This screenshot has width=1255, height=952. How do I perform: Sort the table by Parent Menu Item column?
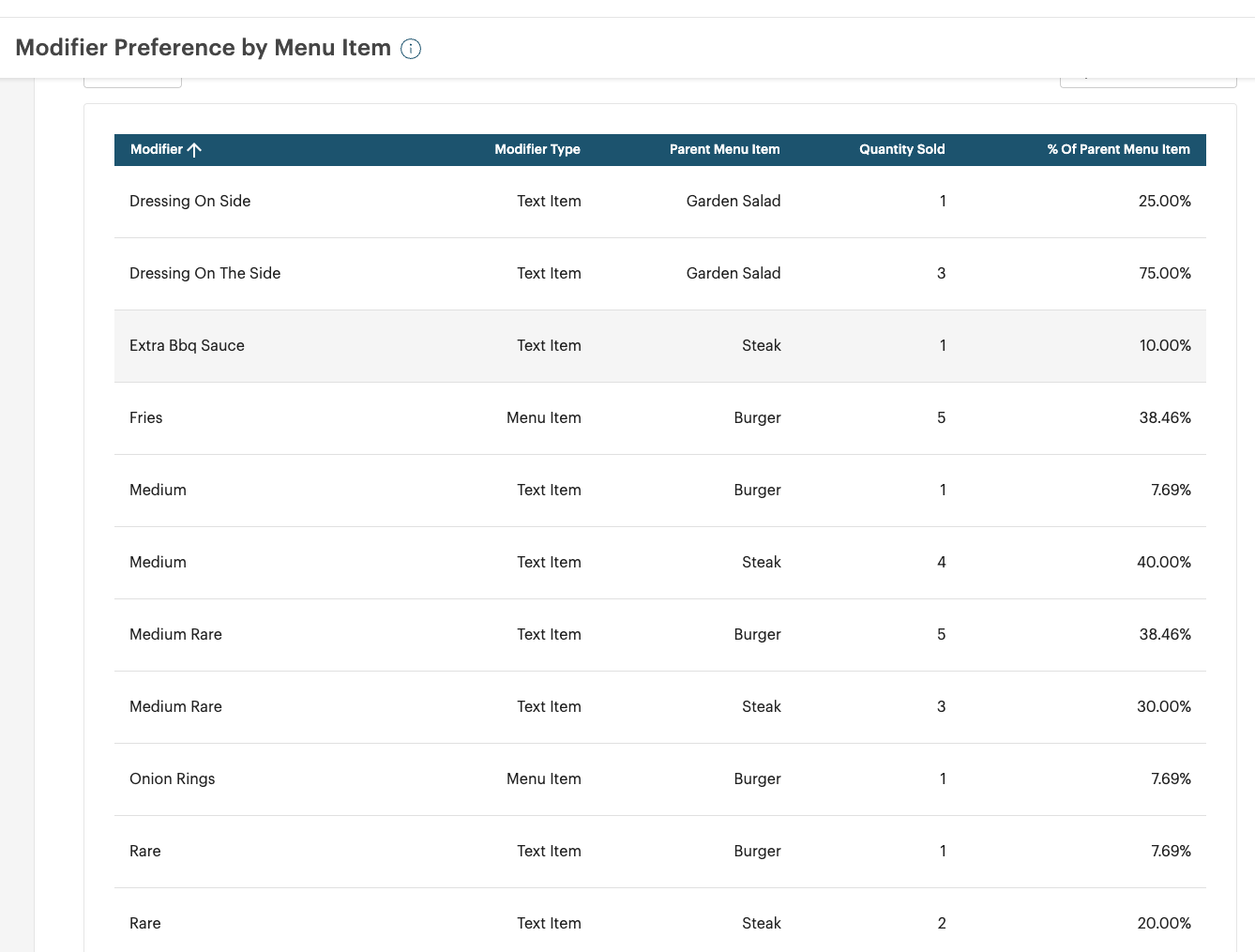724,150
